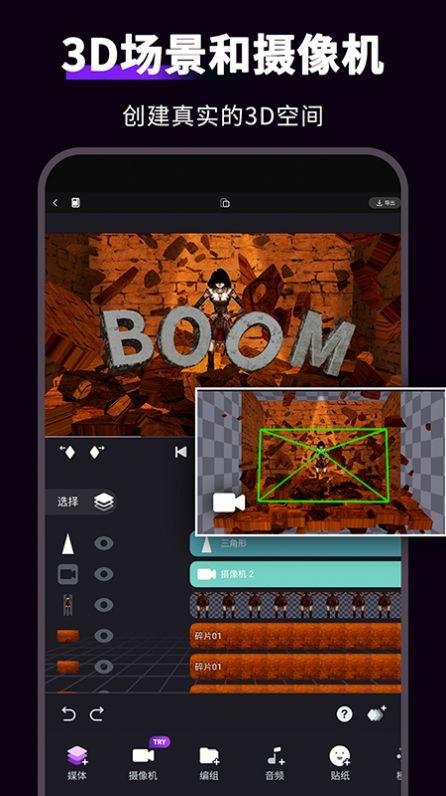The height and width of the screenshot is (796, 446).
Task: Undo the last action
Action: pos(68,714)
